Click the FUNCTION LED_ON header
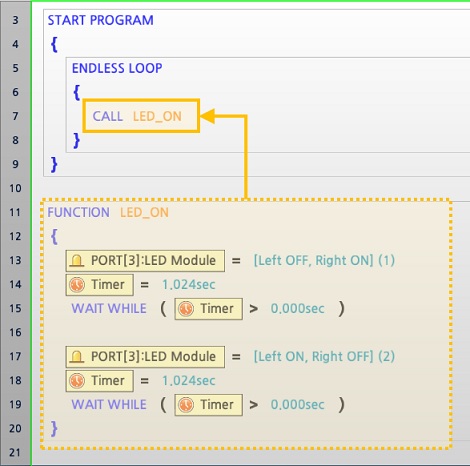Screen dimensions: 470x466 pos(108,212)
